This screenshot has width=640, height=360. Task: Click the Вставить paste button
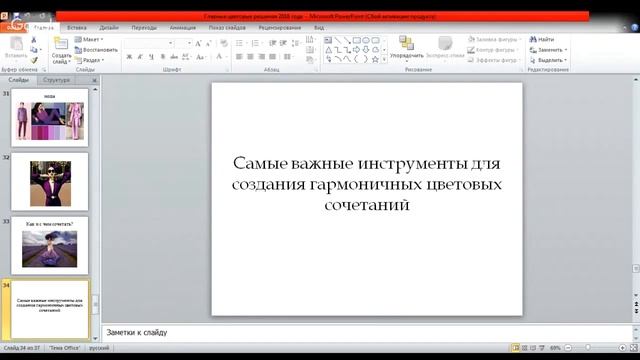click(x=16, y=48)
